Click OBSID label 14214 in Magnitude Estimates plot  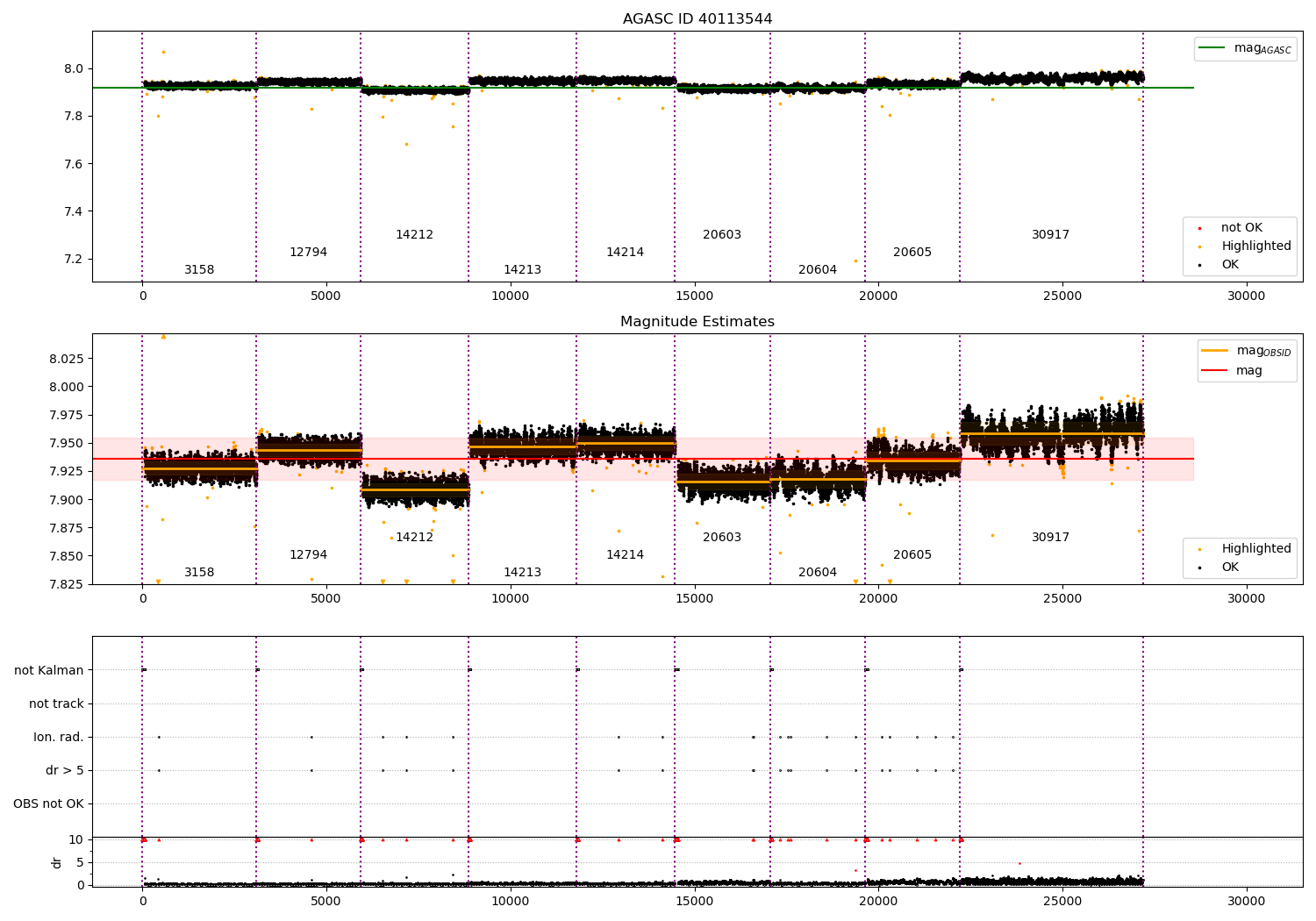coord(625,555)
